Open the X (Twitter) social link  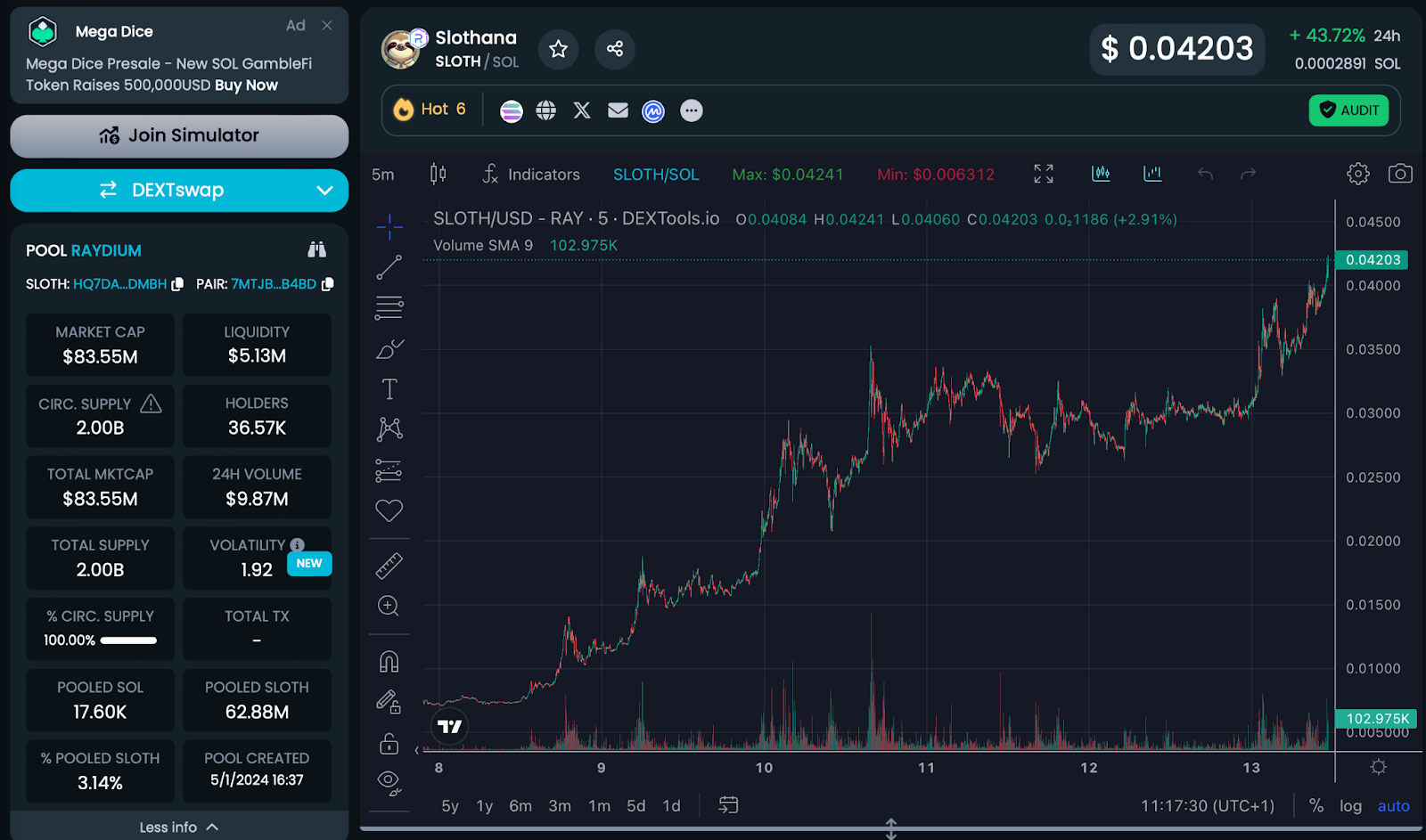coord(582,110)
